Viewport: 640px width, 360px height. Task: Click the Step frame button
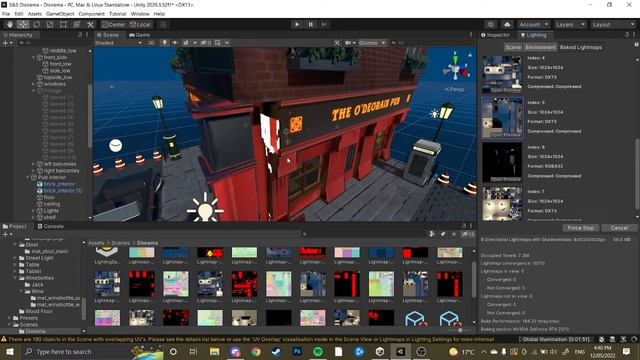point(324,24)
